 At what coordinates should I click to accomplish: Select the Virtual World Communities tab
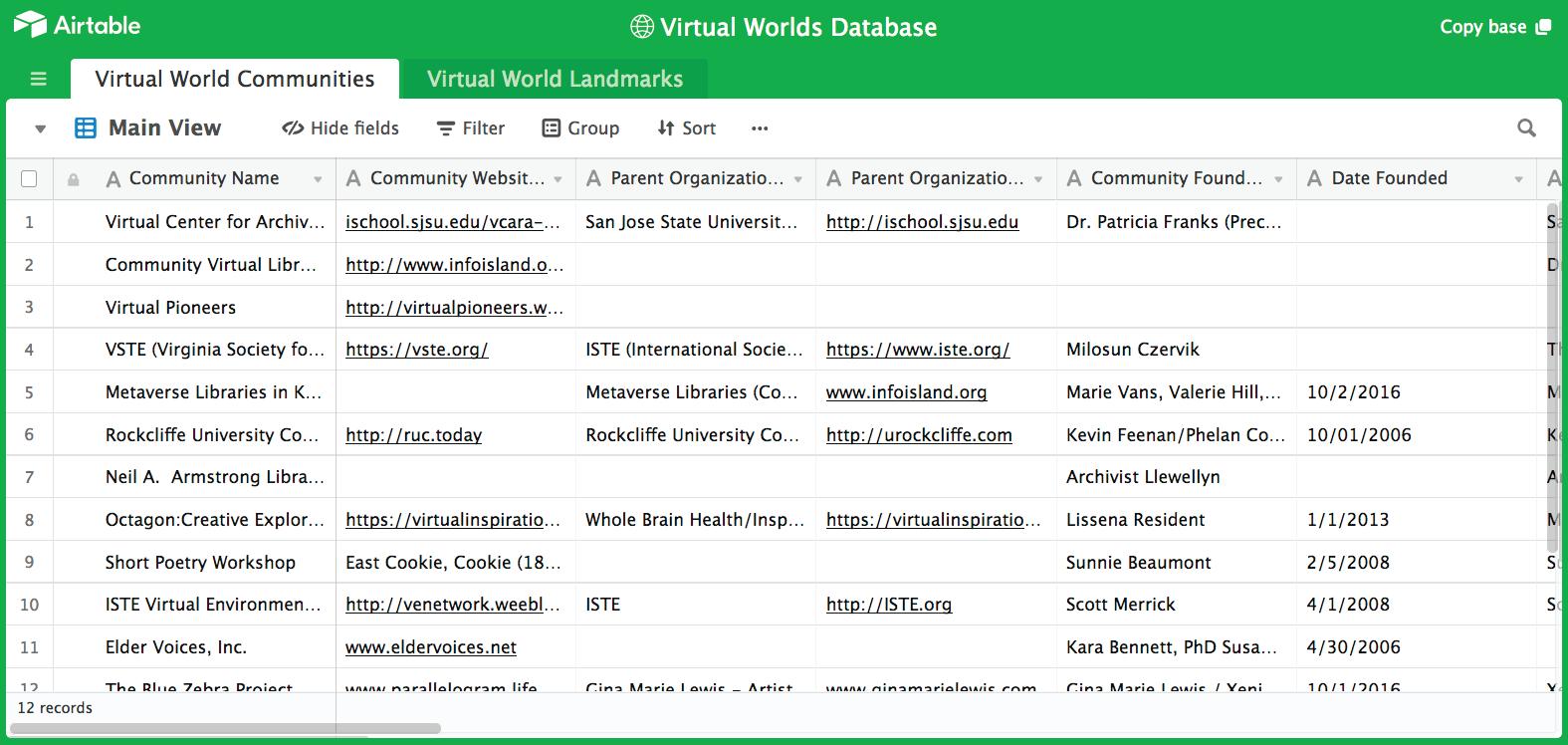[235, 79]
